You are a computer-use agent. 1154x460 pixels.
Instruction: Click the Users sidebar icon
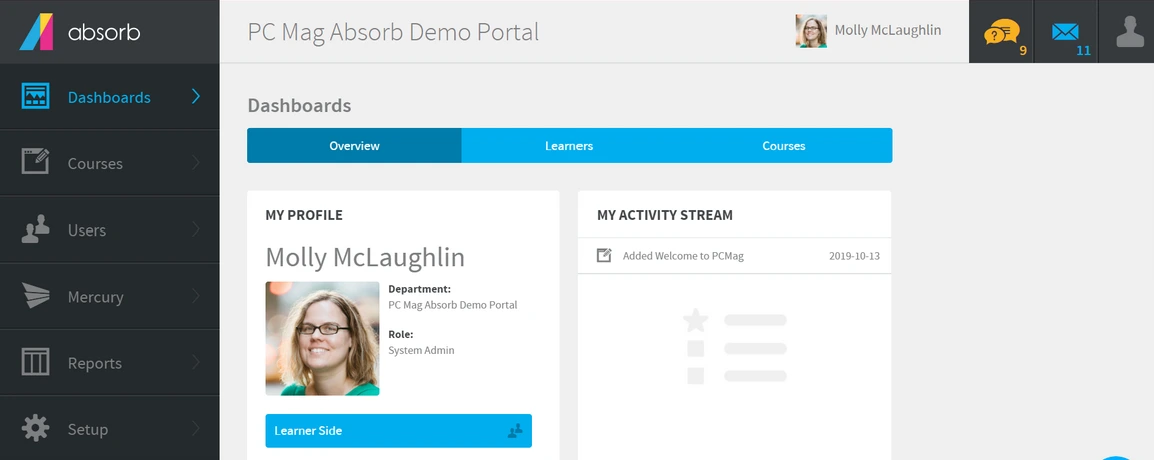click(x=35, y=230)
